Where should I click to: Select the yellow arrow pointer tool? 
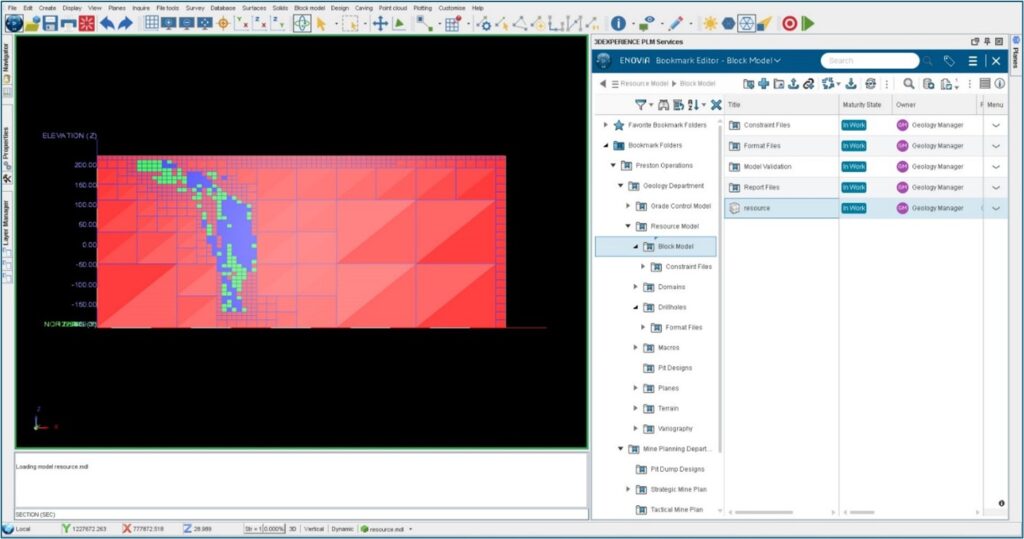[321, 24]
